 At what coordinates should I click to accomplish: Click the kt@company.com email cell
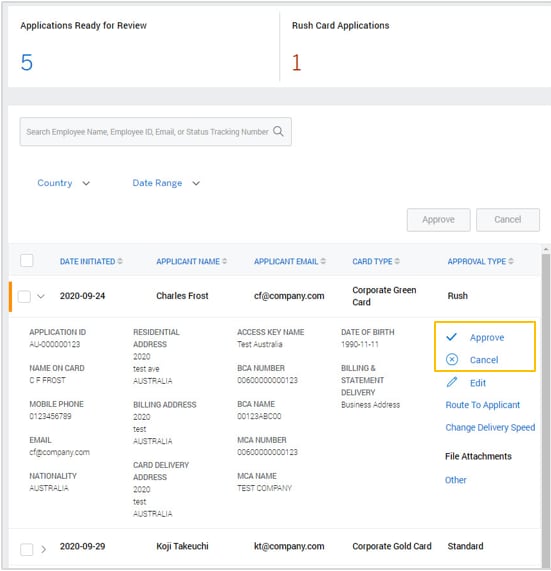[x=289, y=546]
